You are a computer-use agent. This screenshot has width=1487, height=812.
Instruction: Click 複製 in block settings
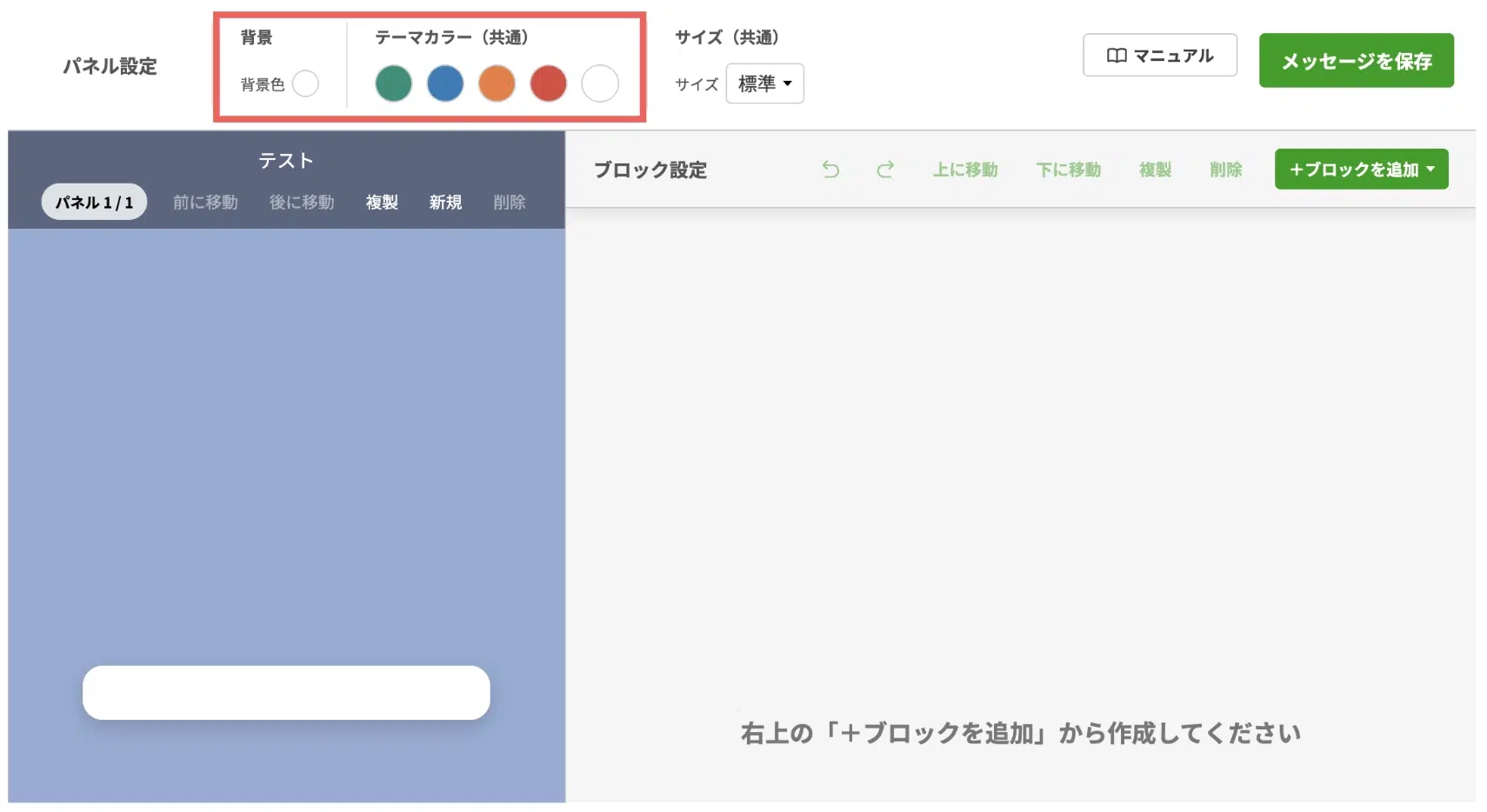[x=1156, y=170]
